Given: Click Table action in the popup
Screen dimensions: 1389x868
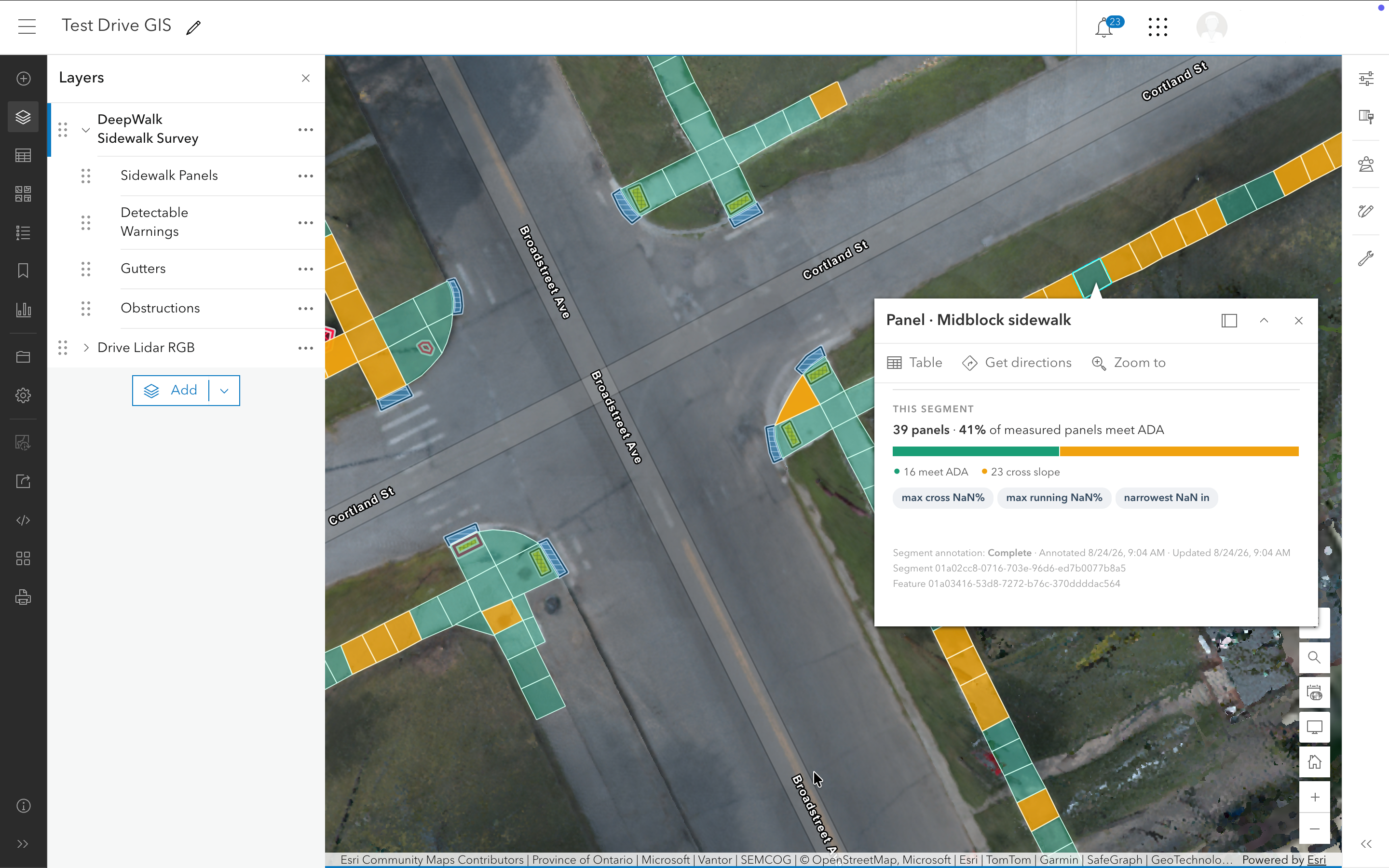Looking at the screenshot, I should tap(915, 363).
